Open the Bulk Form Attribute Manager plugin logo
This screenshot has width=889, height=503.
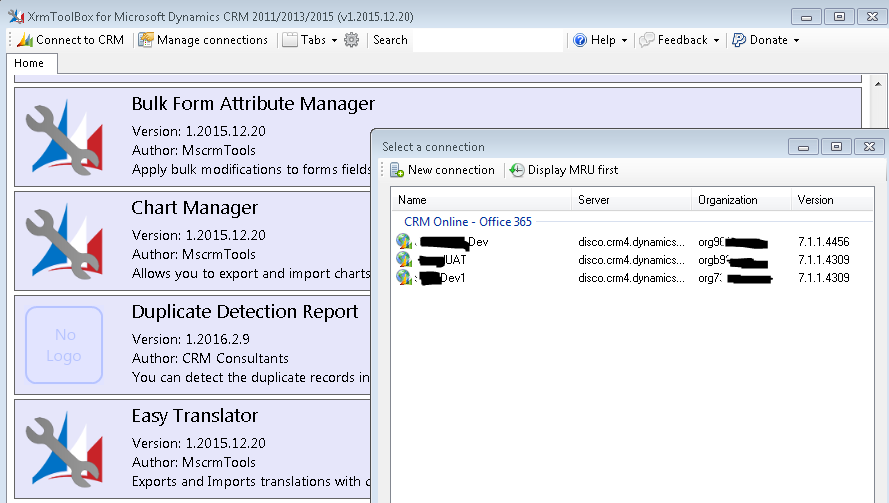64,137
